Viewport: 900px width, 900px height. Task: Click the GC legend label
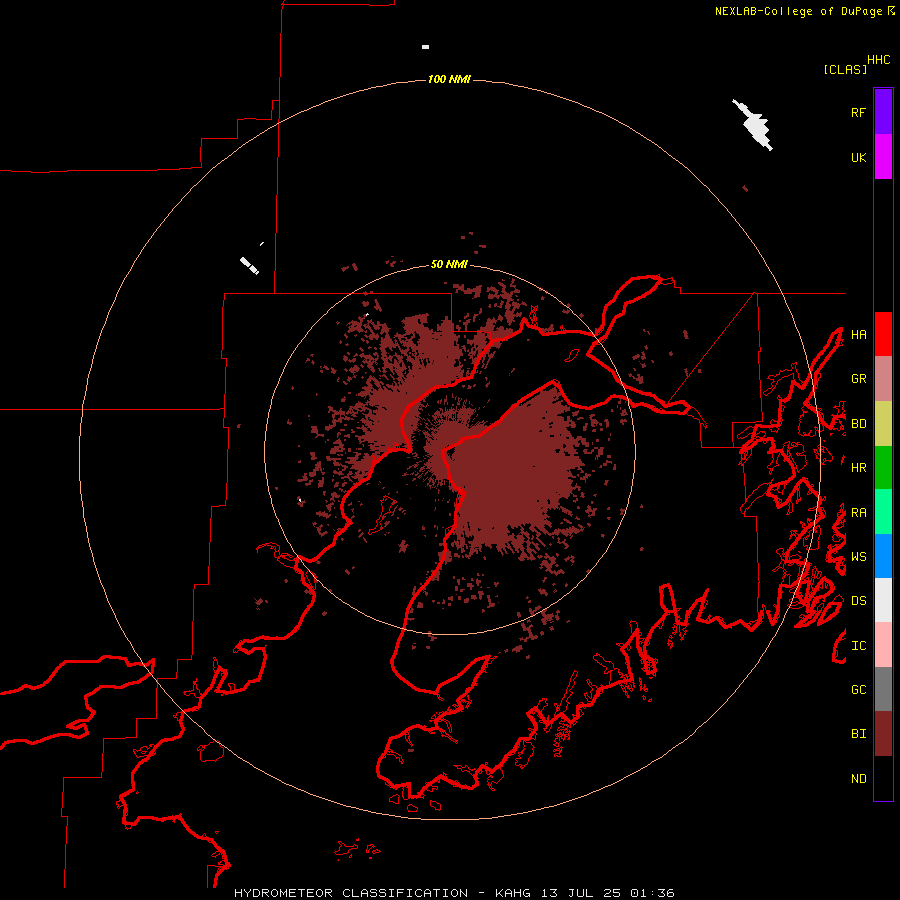[x=858, y=690]
